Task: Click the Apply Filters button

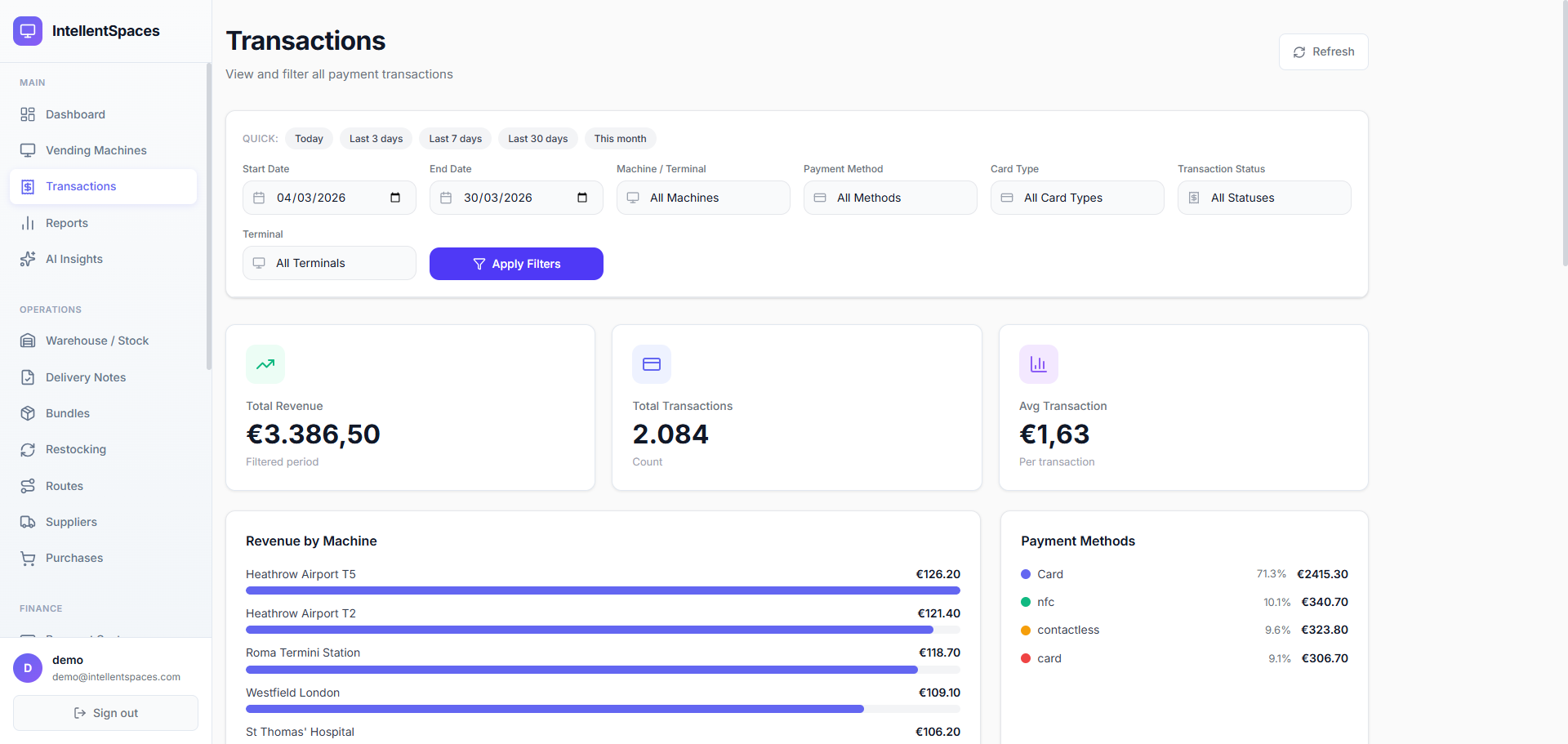Action: pyautogui.click(x=516, y=264)
